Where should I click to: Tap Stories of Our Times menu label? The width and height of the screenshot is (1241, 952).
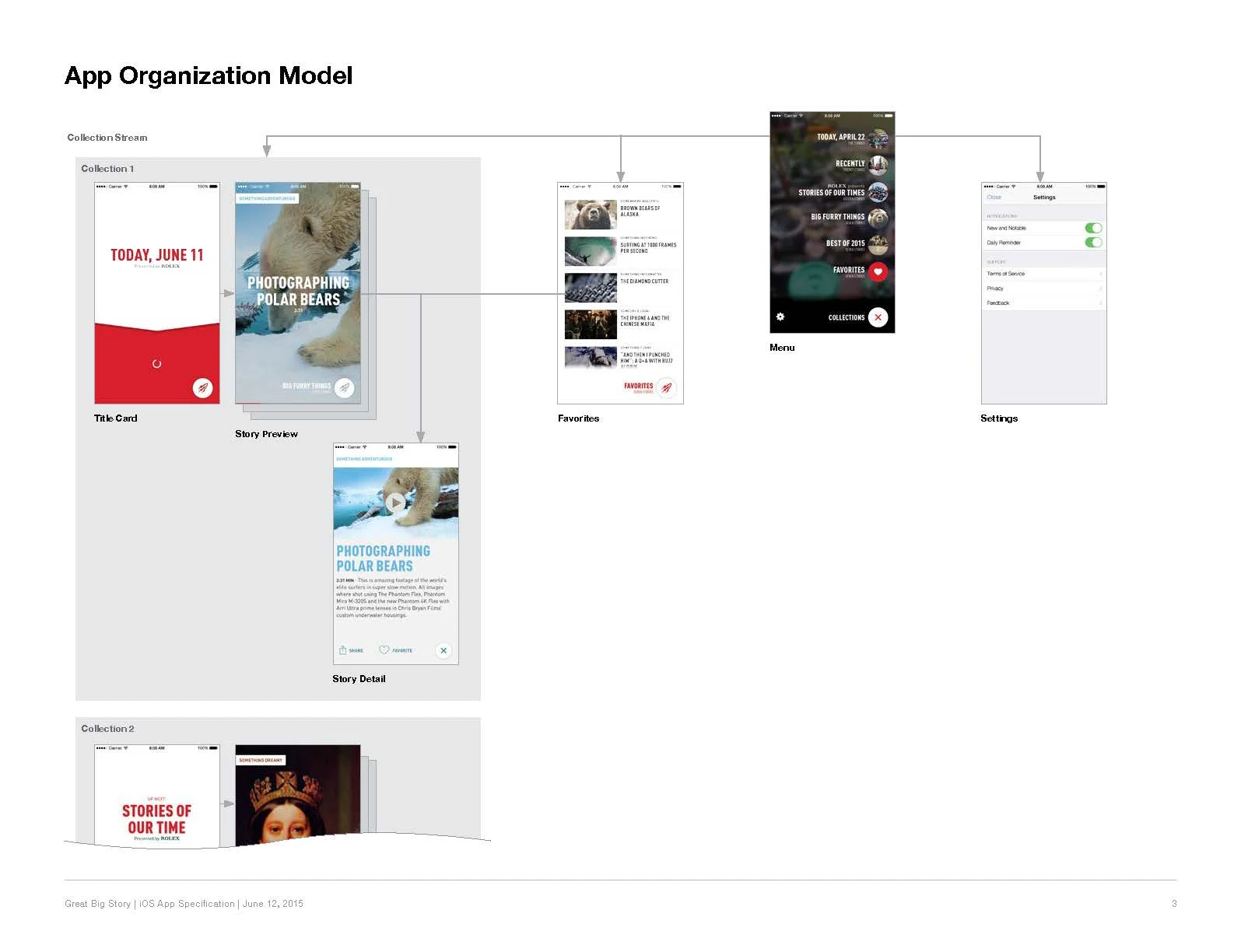click(831, 192)
